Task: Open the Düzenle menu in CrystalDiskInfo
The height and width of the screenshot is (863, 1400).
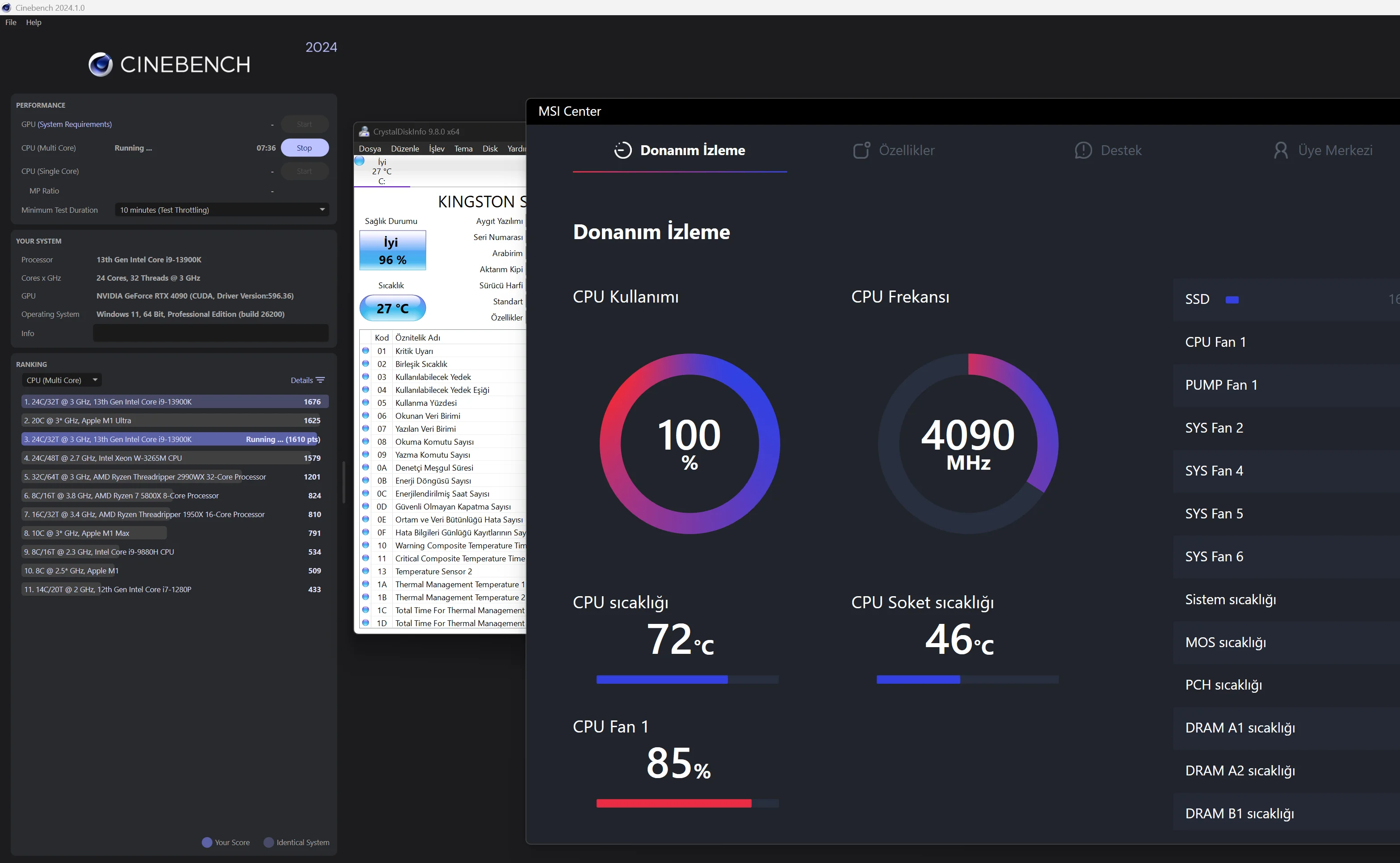Action: coord(405,148)
